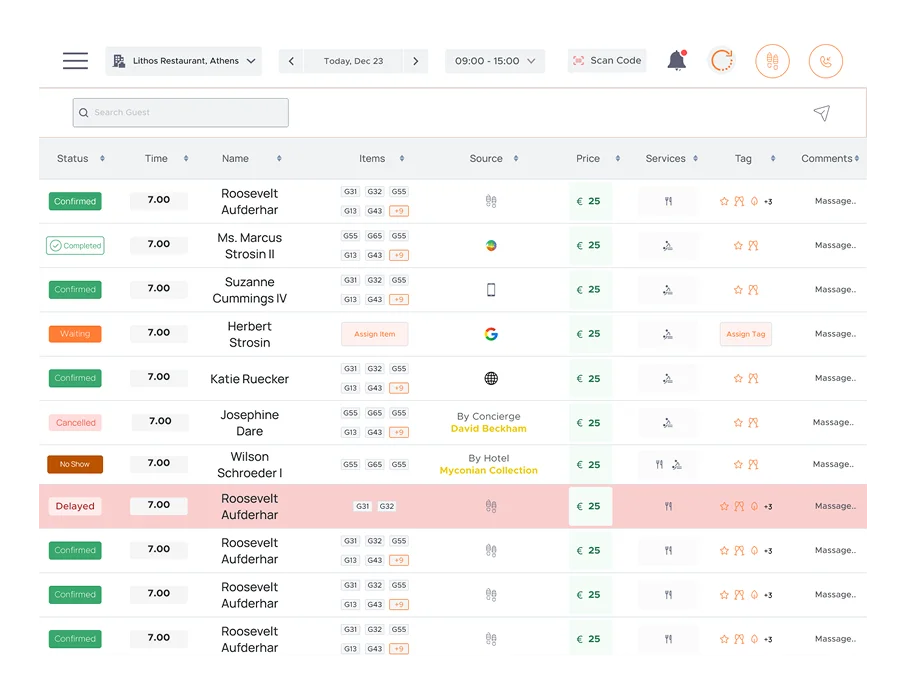Select guest name Katie Ruecker
906x690 pixels.
[250, 379]
